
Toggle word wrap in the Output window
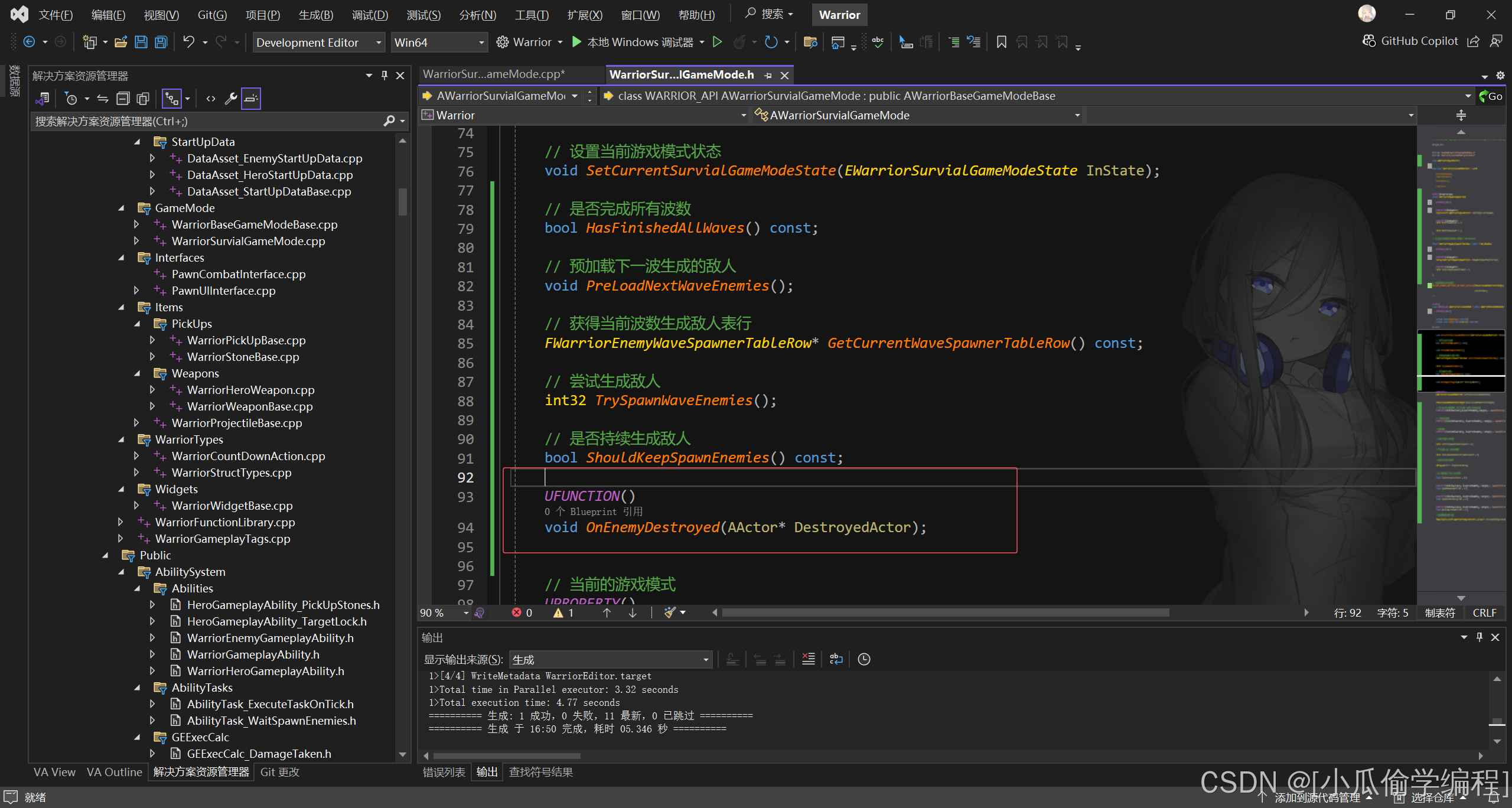(836, 659)
